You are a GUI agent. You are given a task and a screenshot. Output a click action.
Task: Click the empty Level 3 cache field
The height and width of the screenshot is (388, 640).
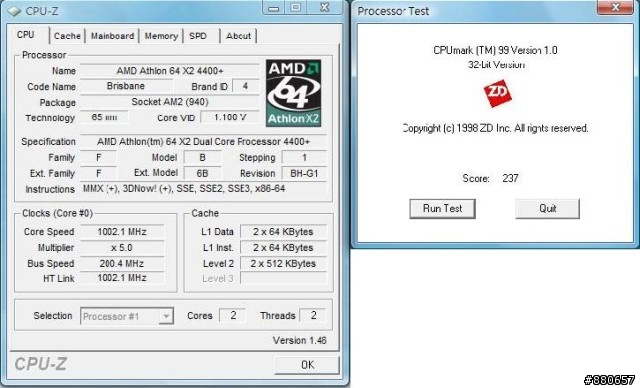coord(283,278)
